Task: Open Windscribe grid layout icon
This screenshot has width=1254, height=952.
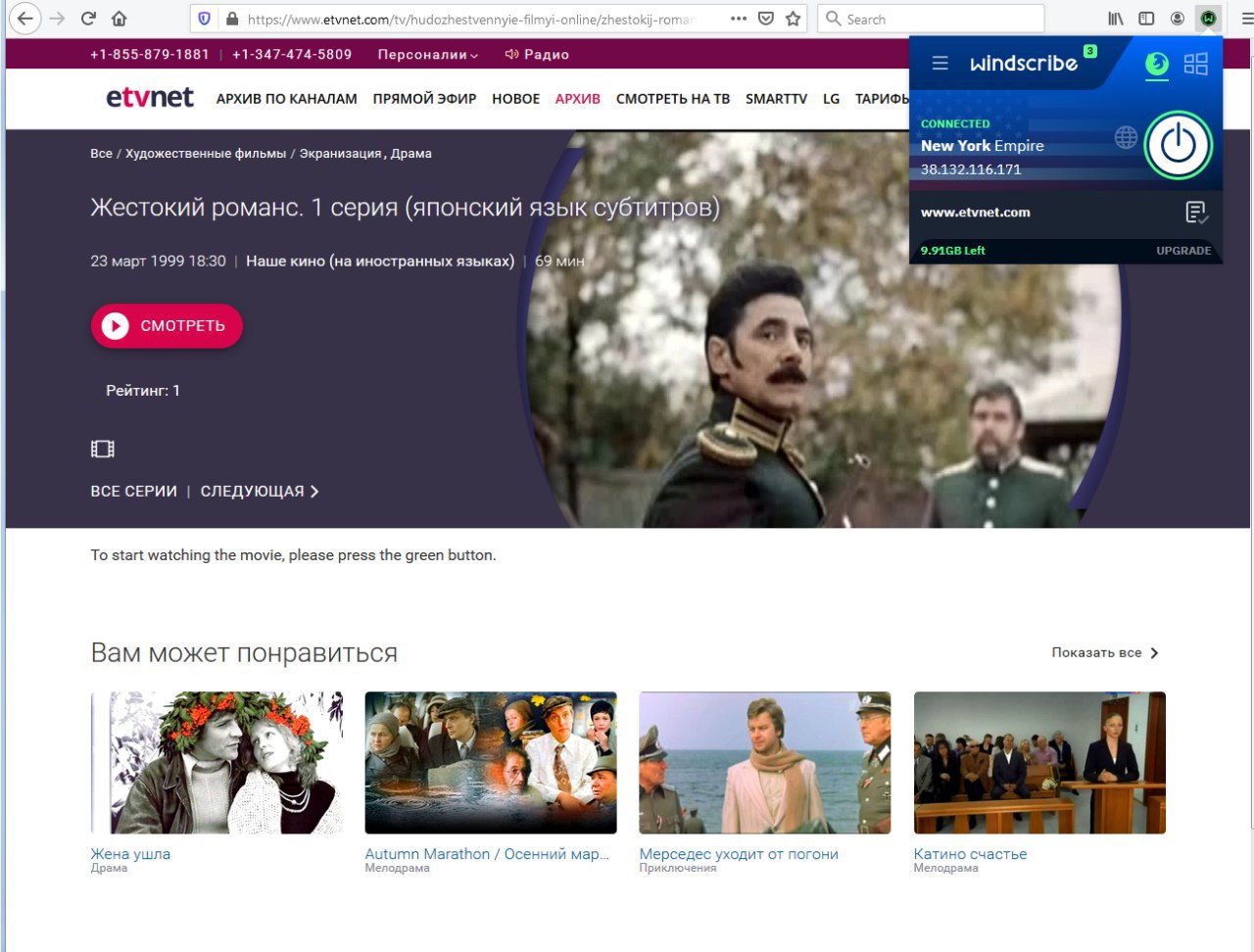Action: click(x=1196, y=64)
